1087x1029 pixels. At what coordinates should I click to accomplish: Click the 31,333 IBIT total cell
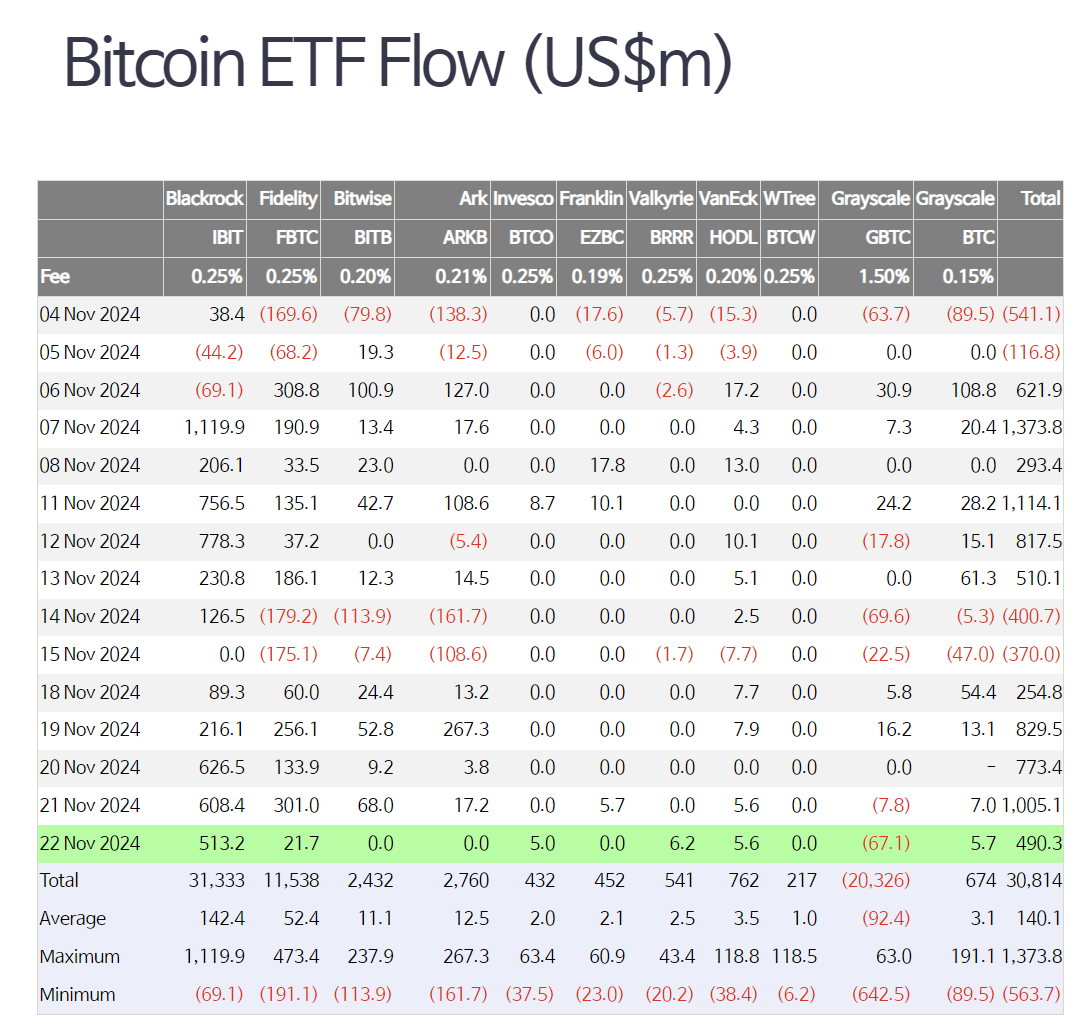pos(219,880)
